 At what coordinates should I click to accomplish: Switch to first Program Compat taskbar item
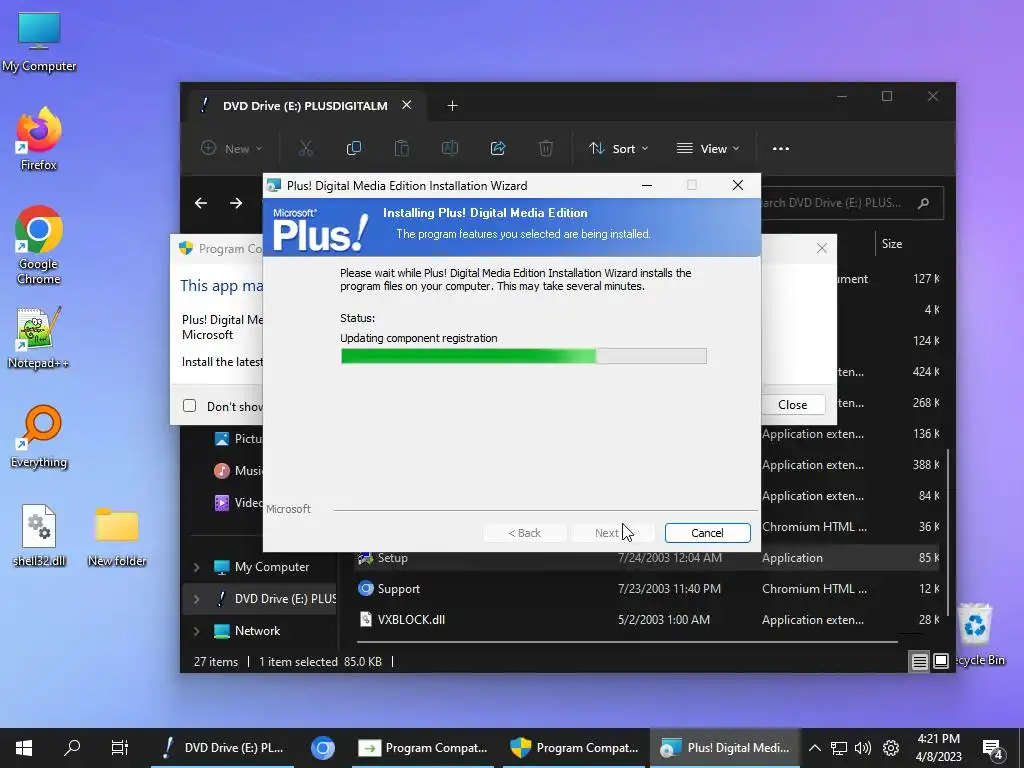(x=423, y=748)
